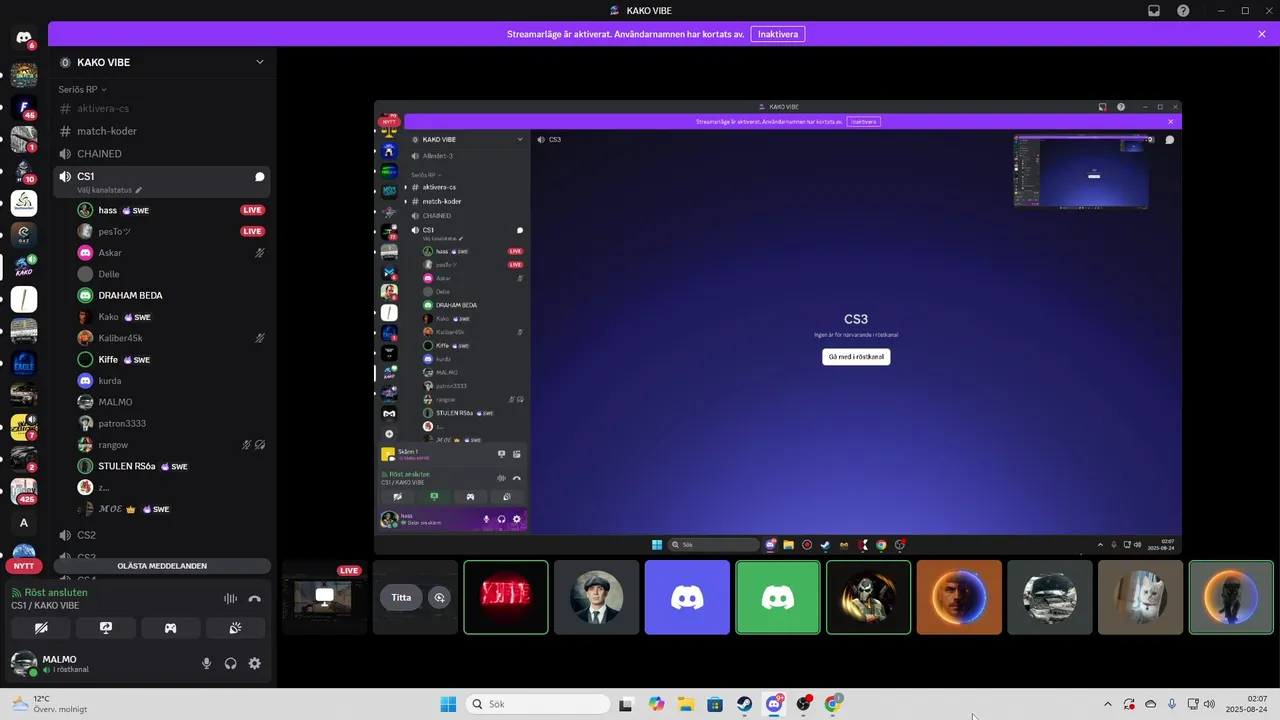
Task: Open the EAGLE server icon
Action: point(24,363)
